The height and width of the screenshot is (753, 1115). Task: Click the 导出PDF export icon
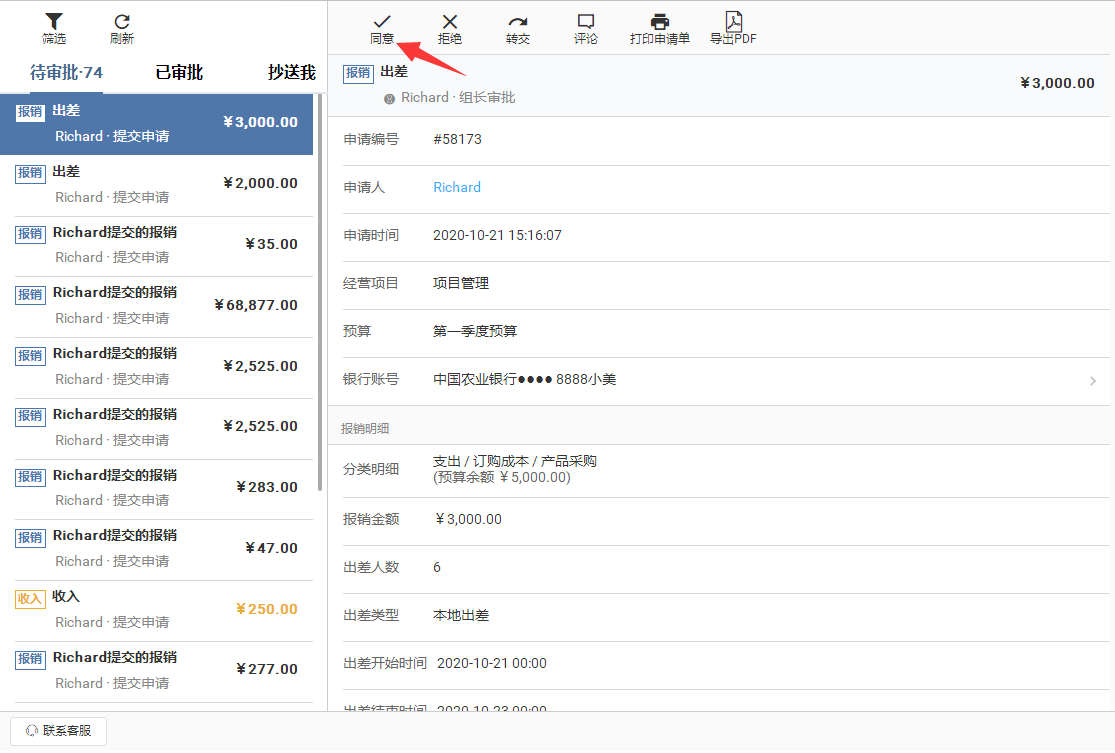(733, 21)
